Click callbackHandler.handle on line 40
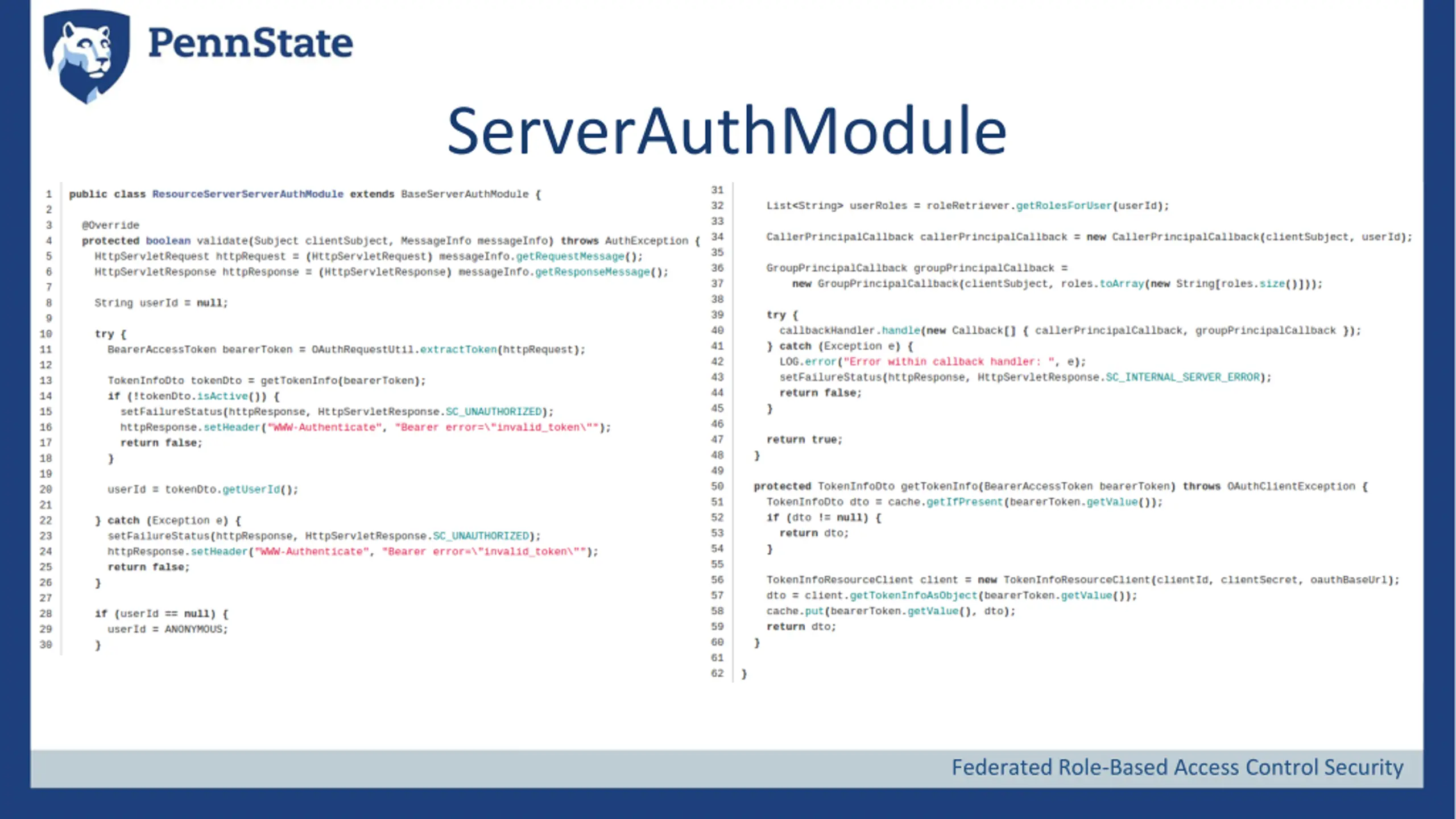 point(850,330)
